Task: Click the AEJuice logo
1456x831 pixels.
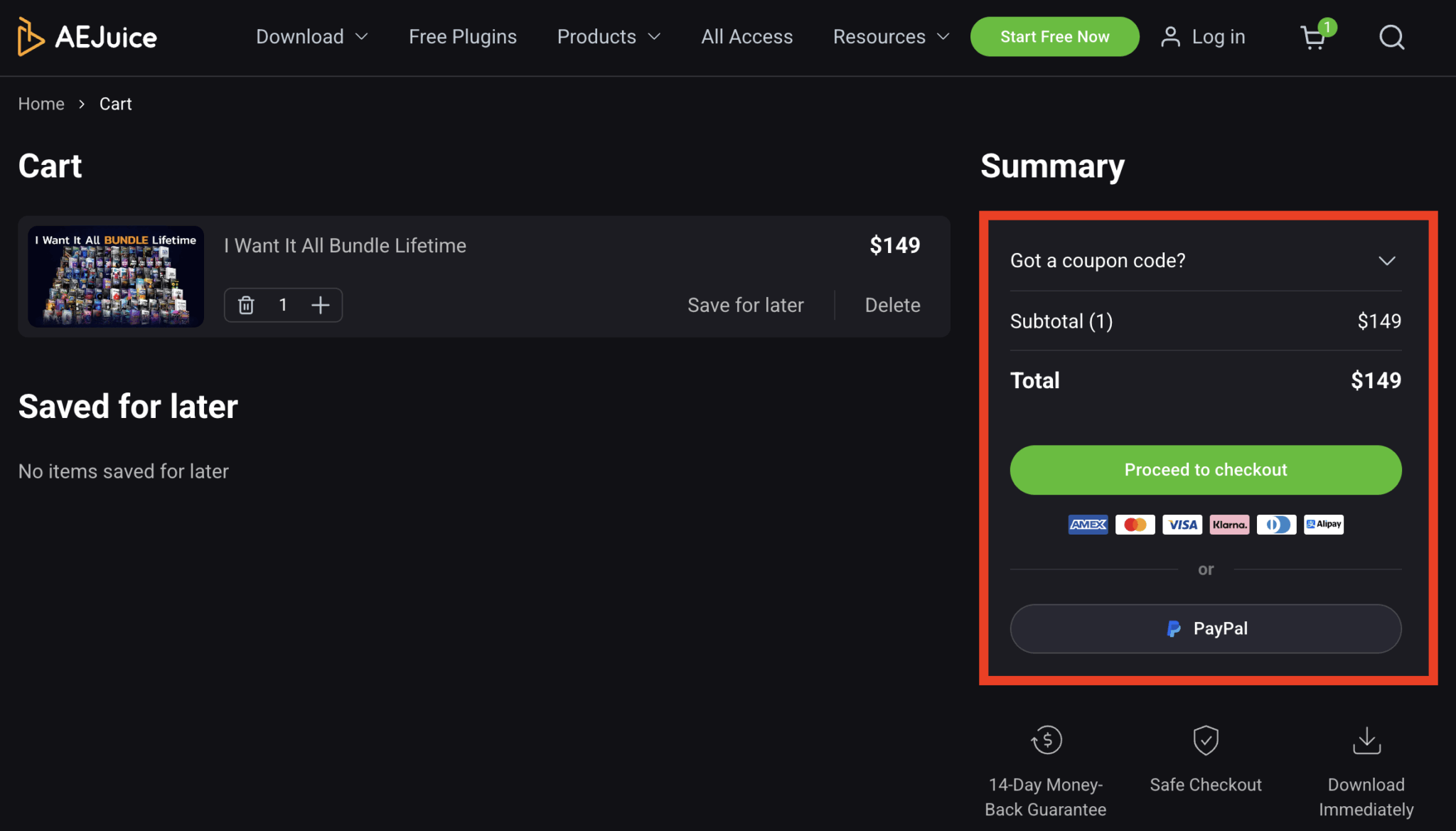Action: pos(87,37)
